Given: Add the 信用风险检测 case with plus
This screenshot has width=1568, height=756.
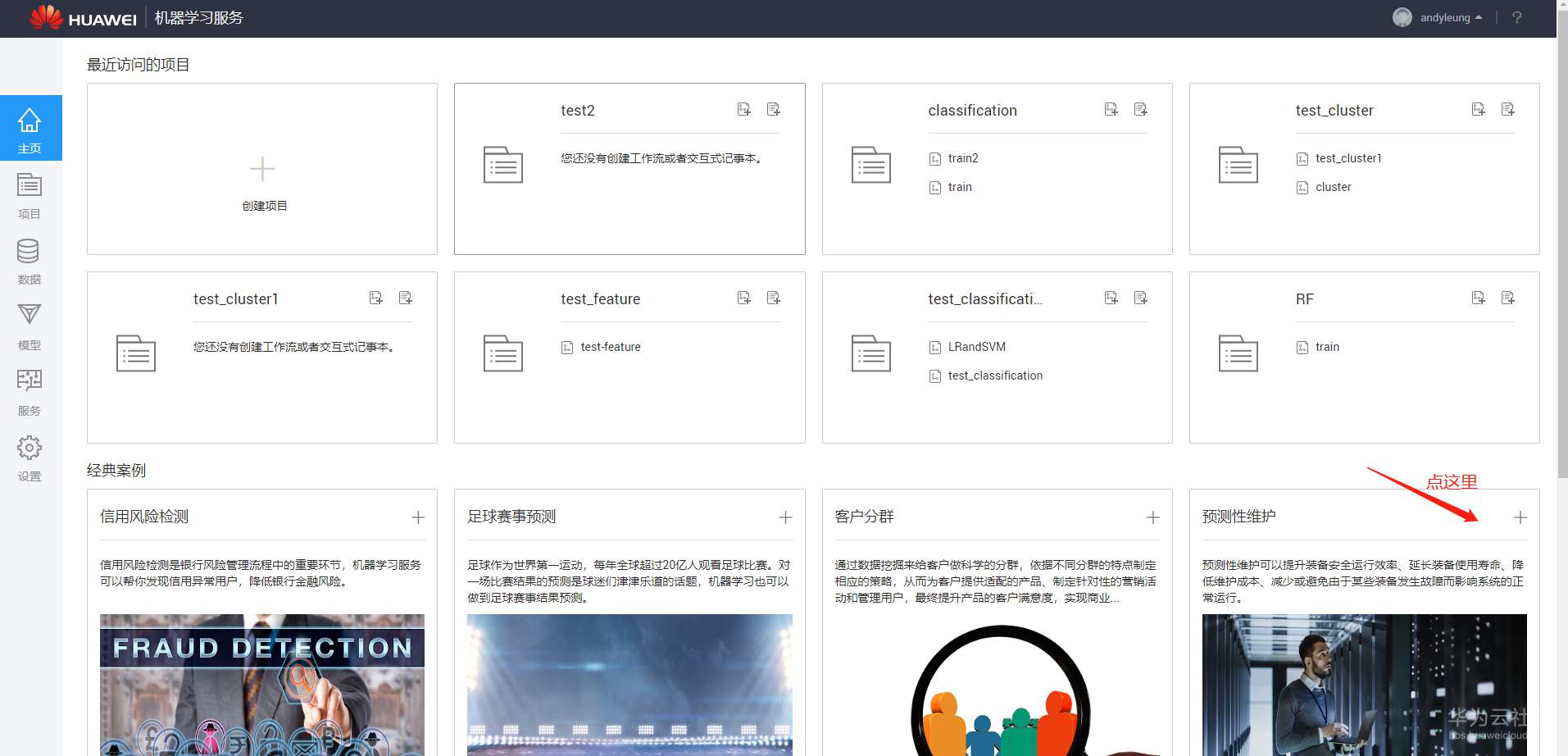Looking at the screenshot, I should coord(418,517).
